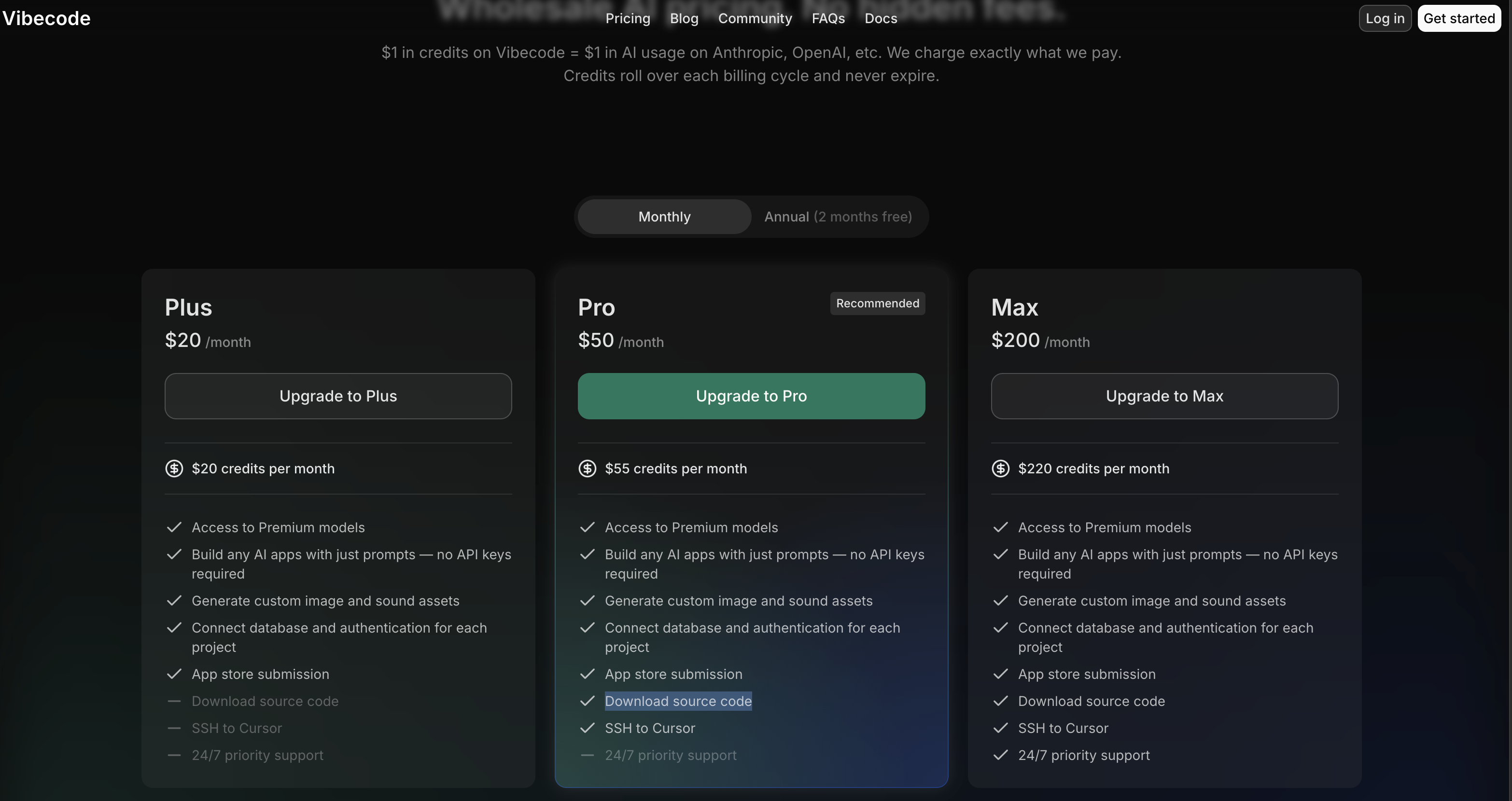Viewport: 1512px width, 801px height.
Task: Click the dollar credits icon on Max plan
Action: 1001,468
